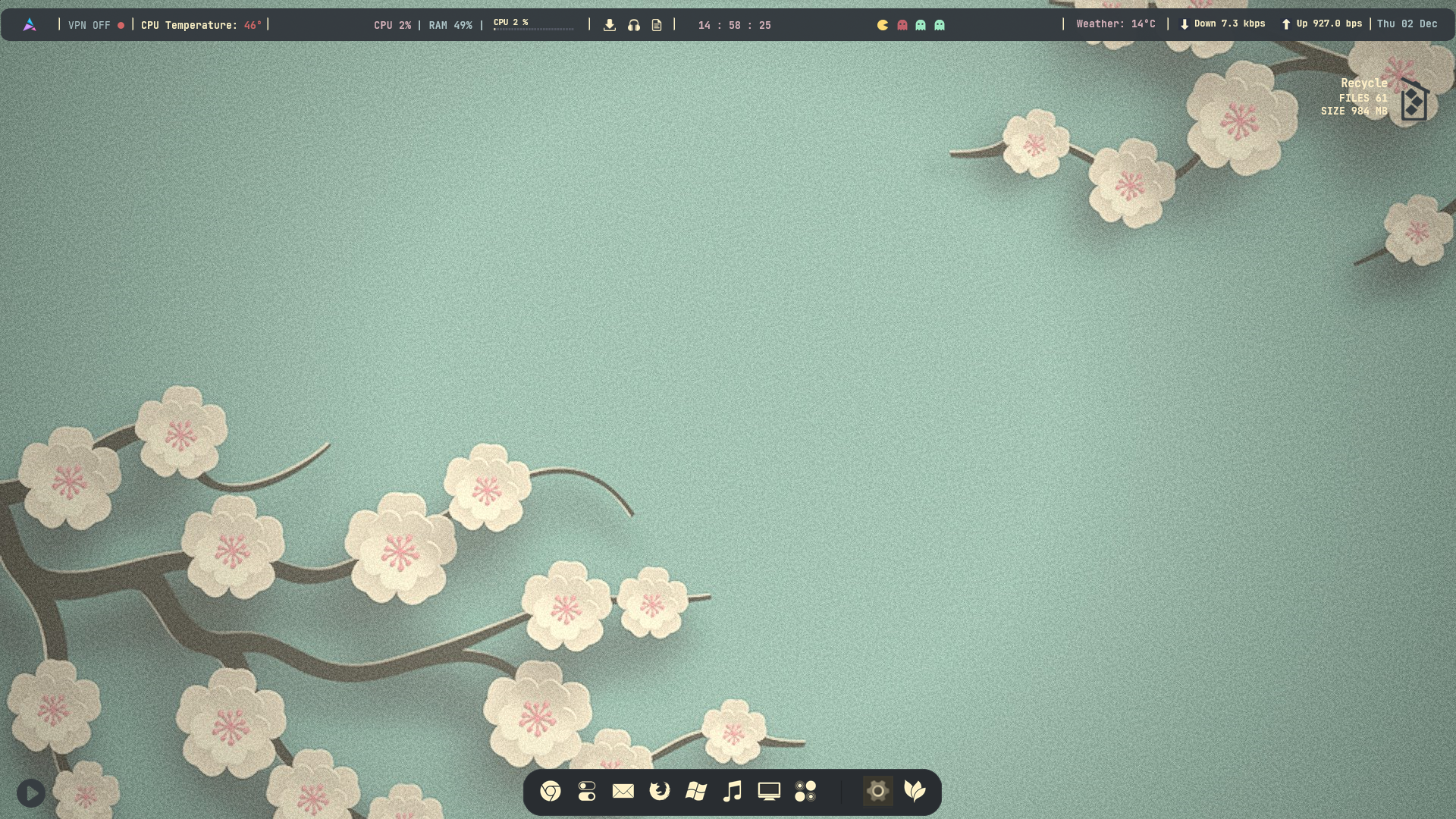
Task: Click the Weather 14°C label
Action: point(1116,24)
